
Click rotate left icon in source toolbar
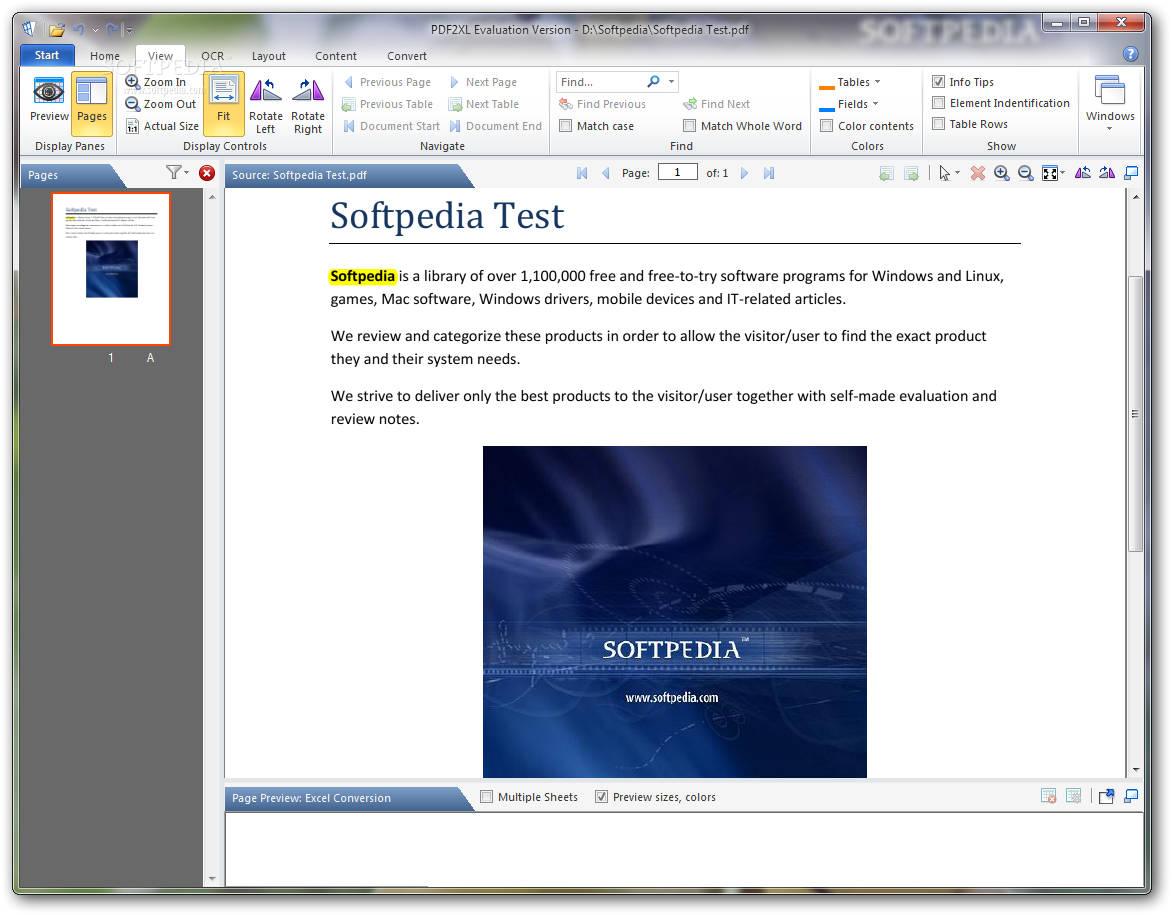coord(1082,173)
